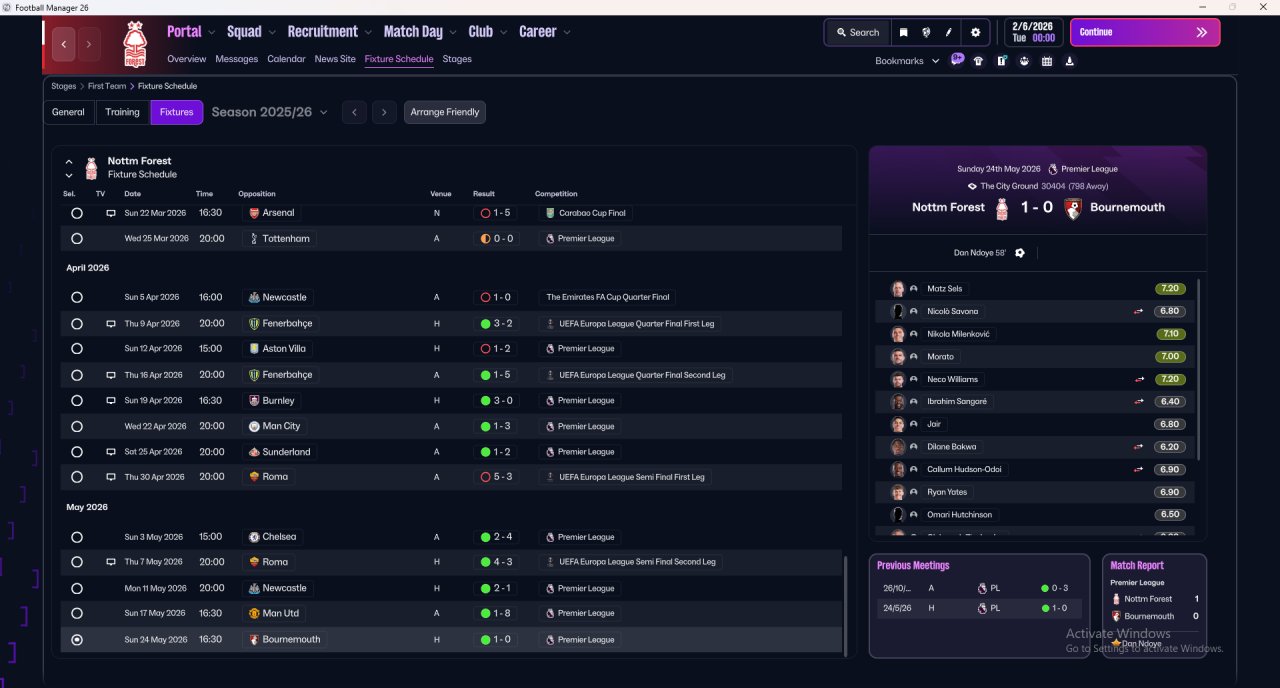Viewport: 1280px width, 688px height.
Task: Open the Search button
Action: [x=857, y=32]
